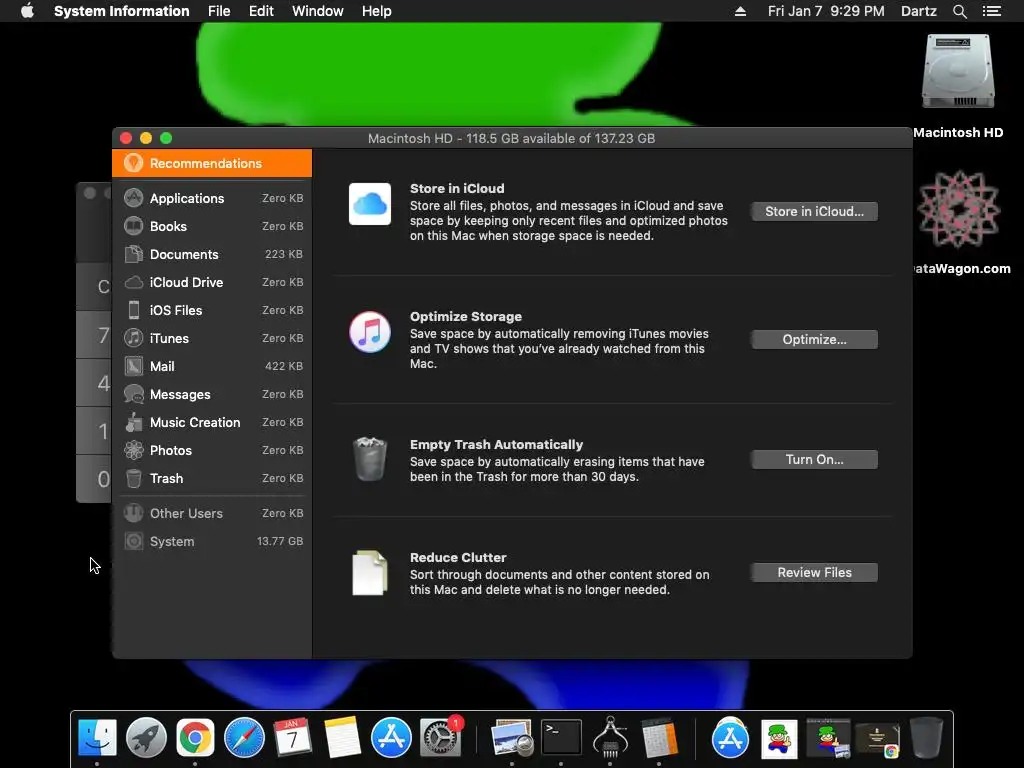This screenshot has width=1024, height=768.
Task: Click the 223 KB Documents size value
Action: click(283, 254)
